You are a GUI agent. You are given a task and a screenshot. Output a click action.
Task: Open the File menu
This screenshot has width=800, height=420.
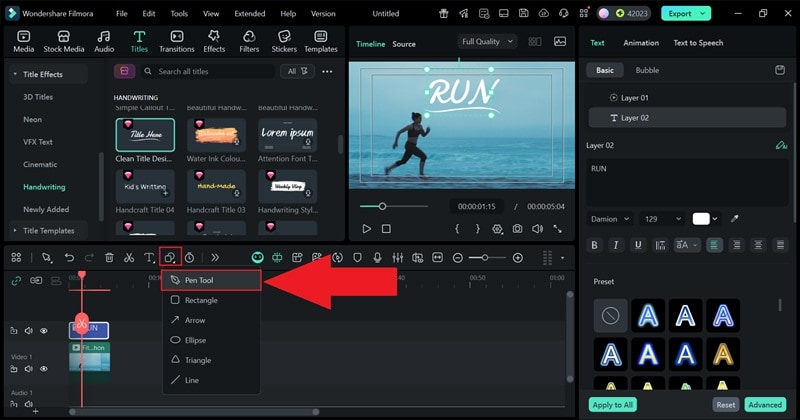coord(121,14)
